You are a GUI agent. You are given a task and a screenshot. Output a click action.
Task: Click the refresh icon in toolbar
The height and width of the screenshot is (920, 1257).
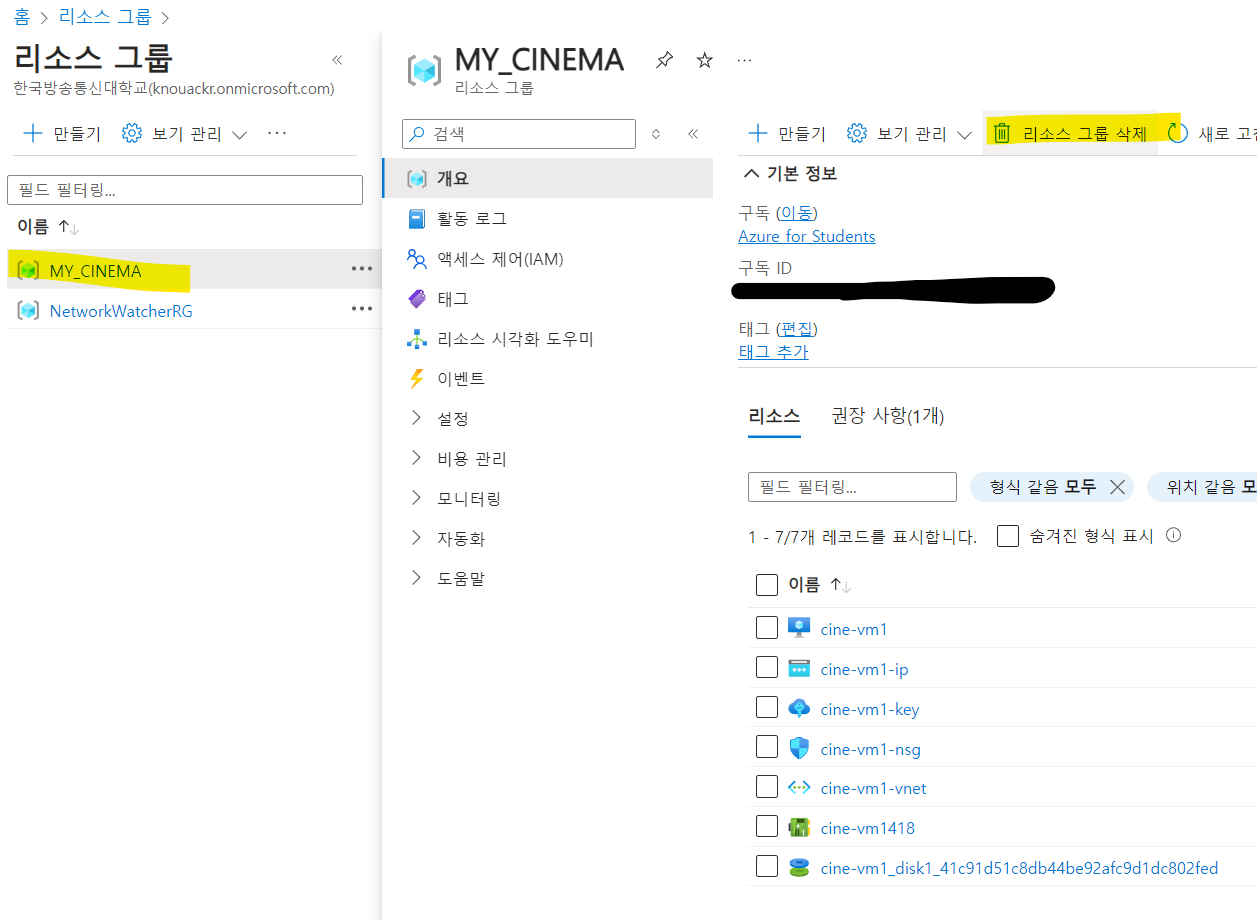tap(1176, 133)
